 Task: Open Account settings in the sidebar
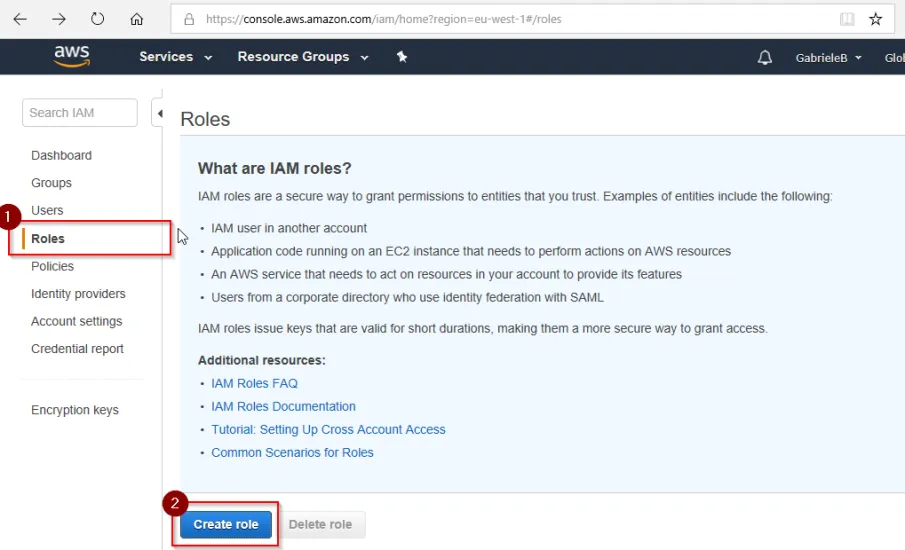coord(76,321)
